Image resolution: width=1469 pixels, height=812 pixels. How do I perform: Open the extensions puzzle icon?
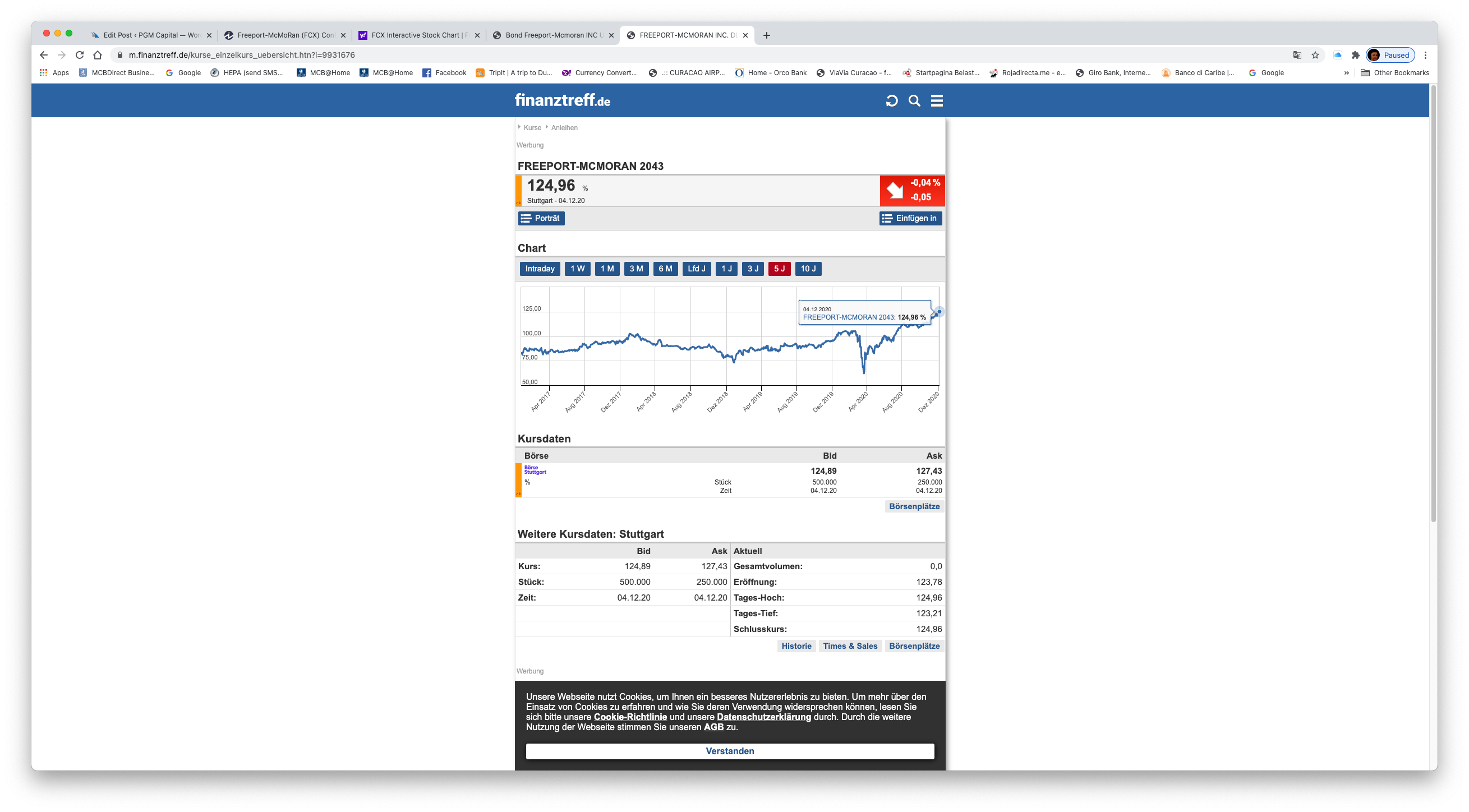(1355, 56)
